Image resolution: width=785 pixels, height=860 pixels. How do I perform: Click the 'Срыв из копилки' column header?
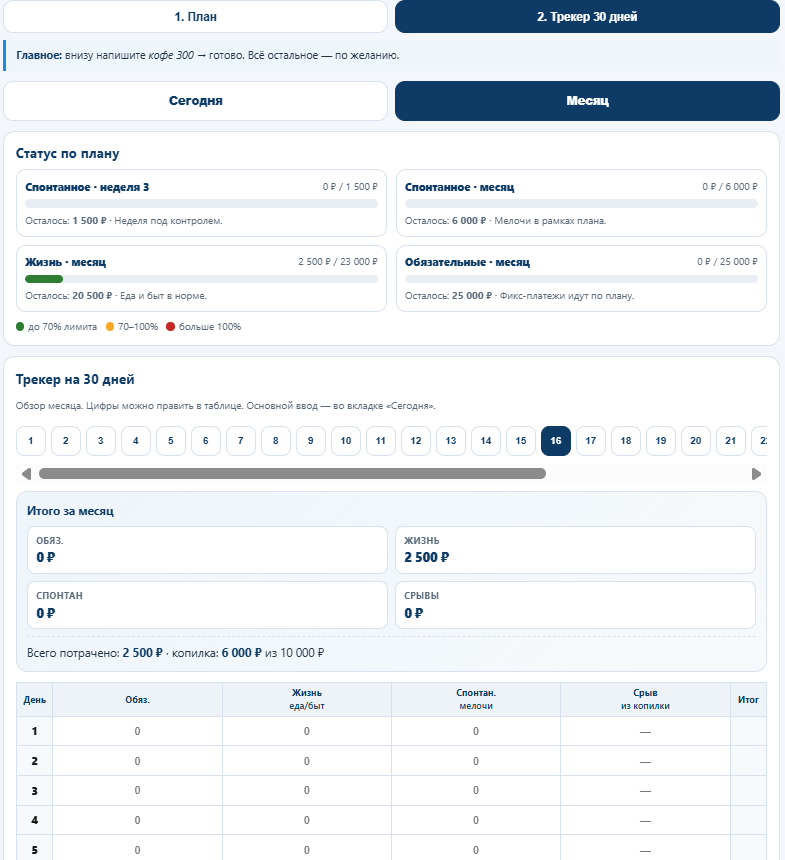[x=645, y=699]
